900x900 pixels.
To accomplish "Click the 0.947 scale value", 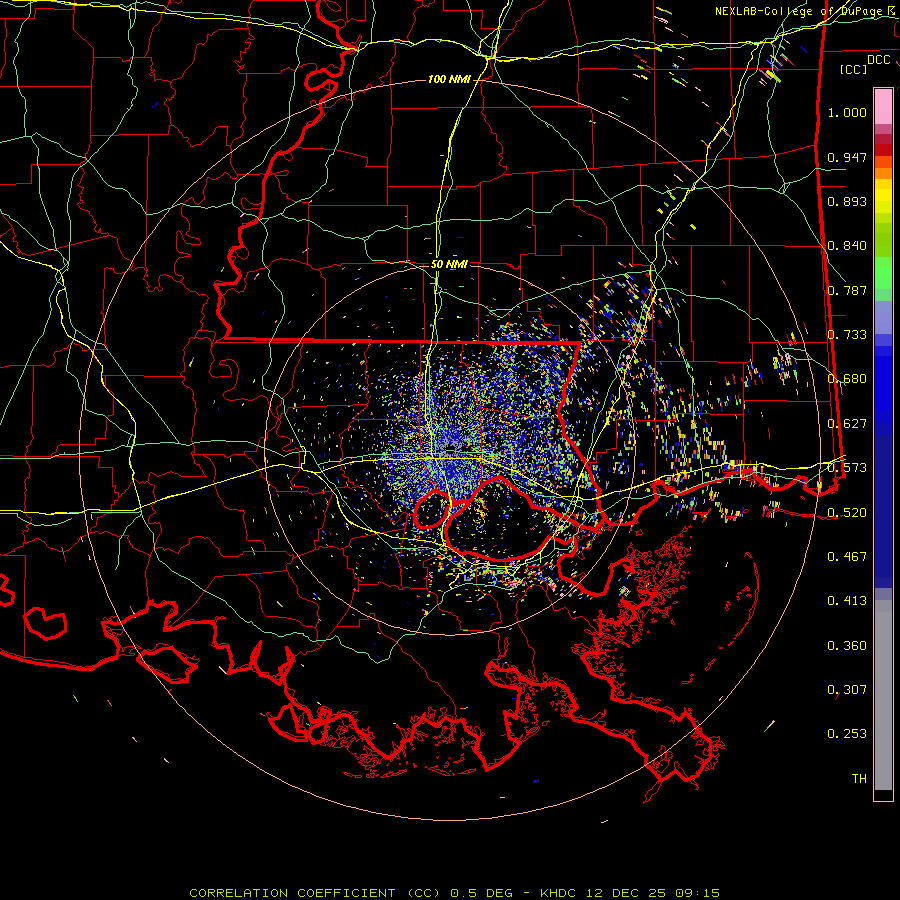I will point(847,157).
